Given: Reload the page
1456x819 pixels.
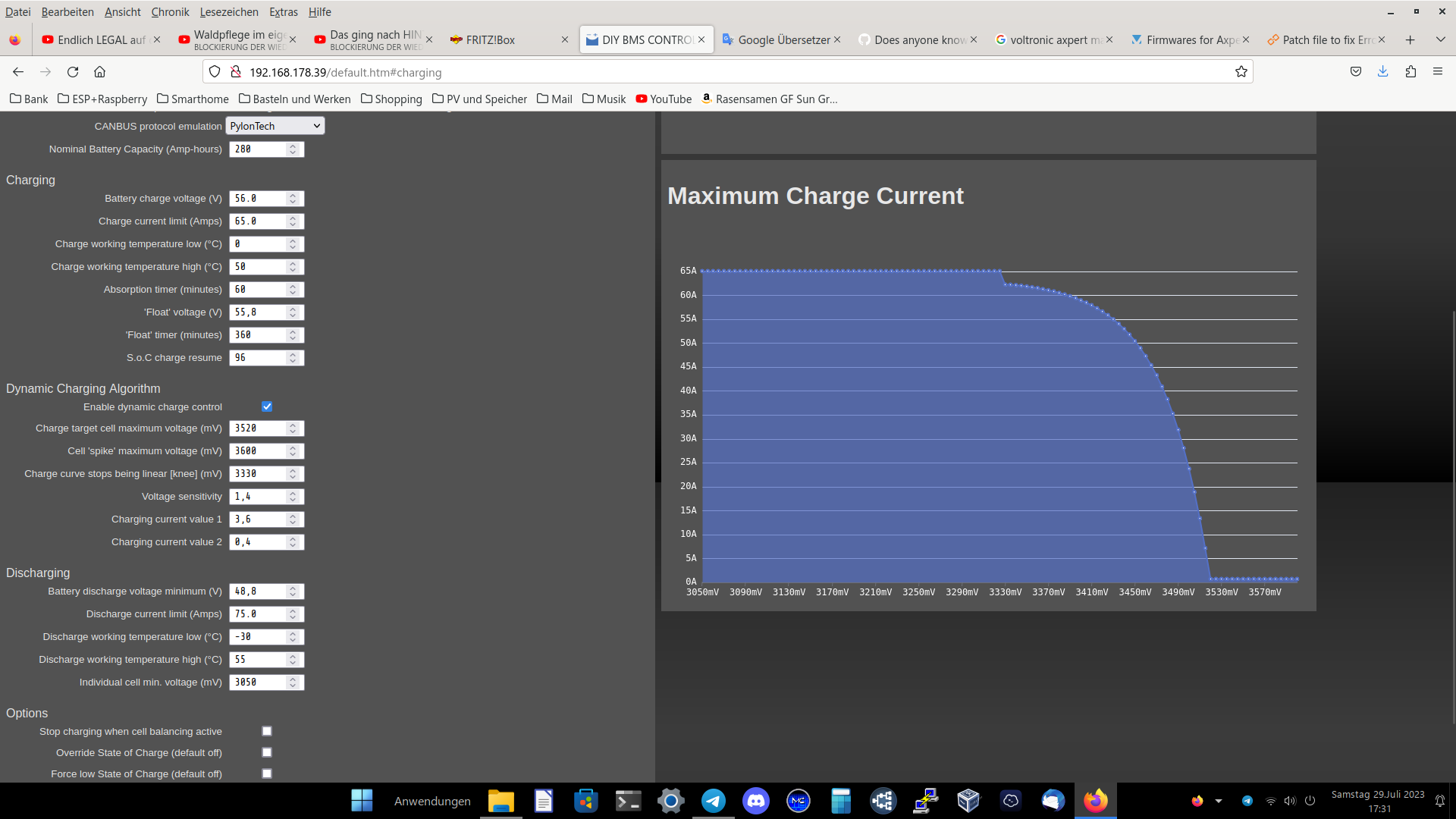Looking at the screenshot, I should click(x=72, y=71).
